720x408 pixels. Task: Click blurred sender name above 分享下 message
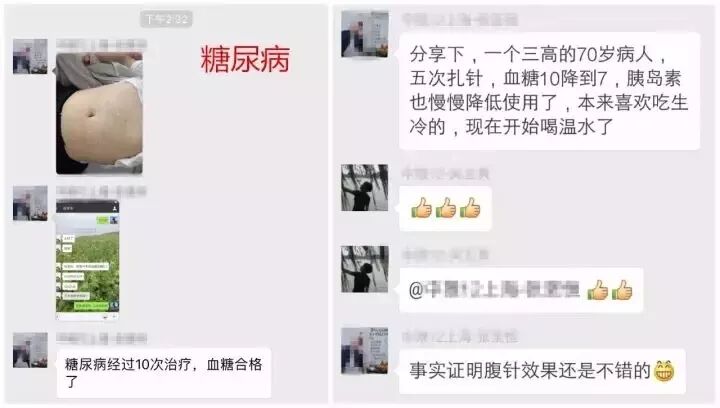tap(460, 20)
